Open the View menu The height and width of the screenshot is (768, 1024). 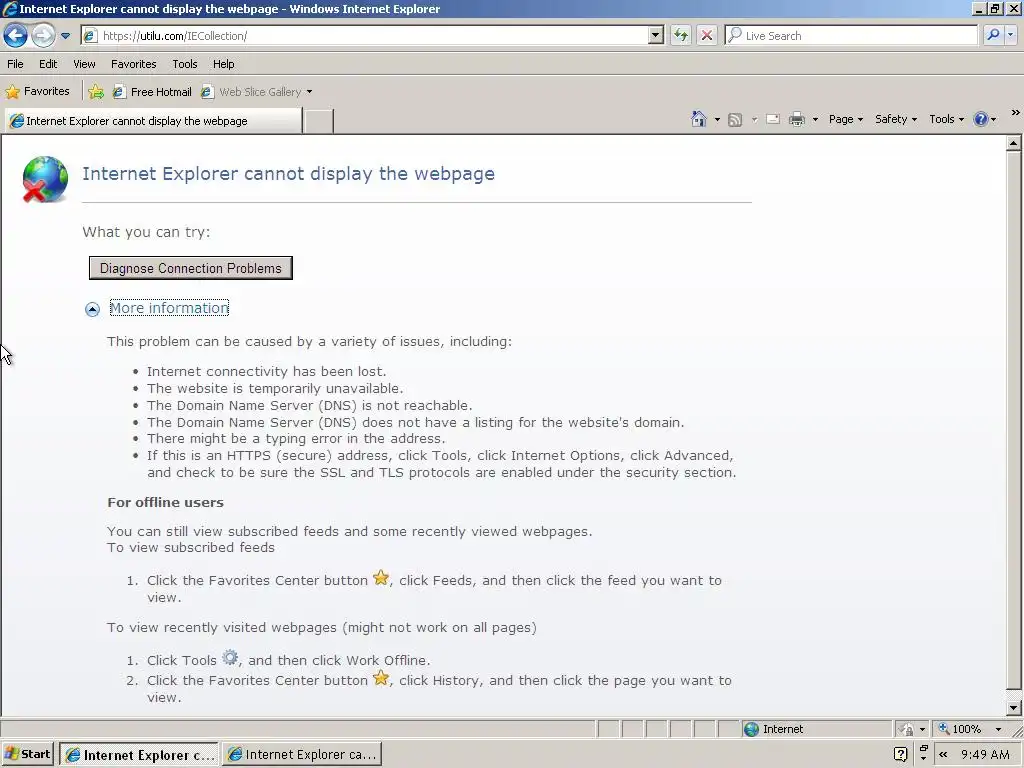pos(84,64)
